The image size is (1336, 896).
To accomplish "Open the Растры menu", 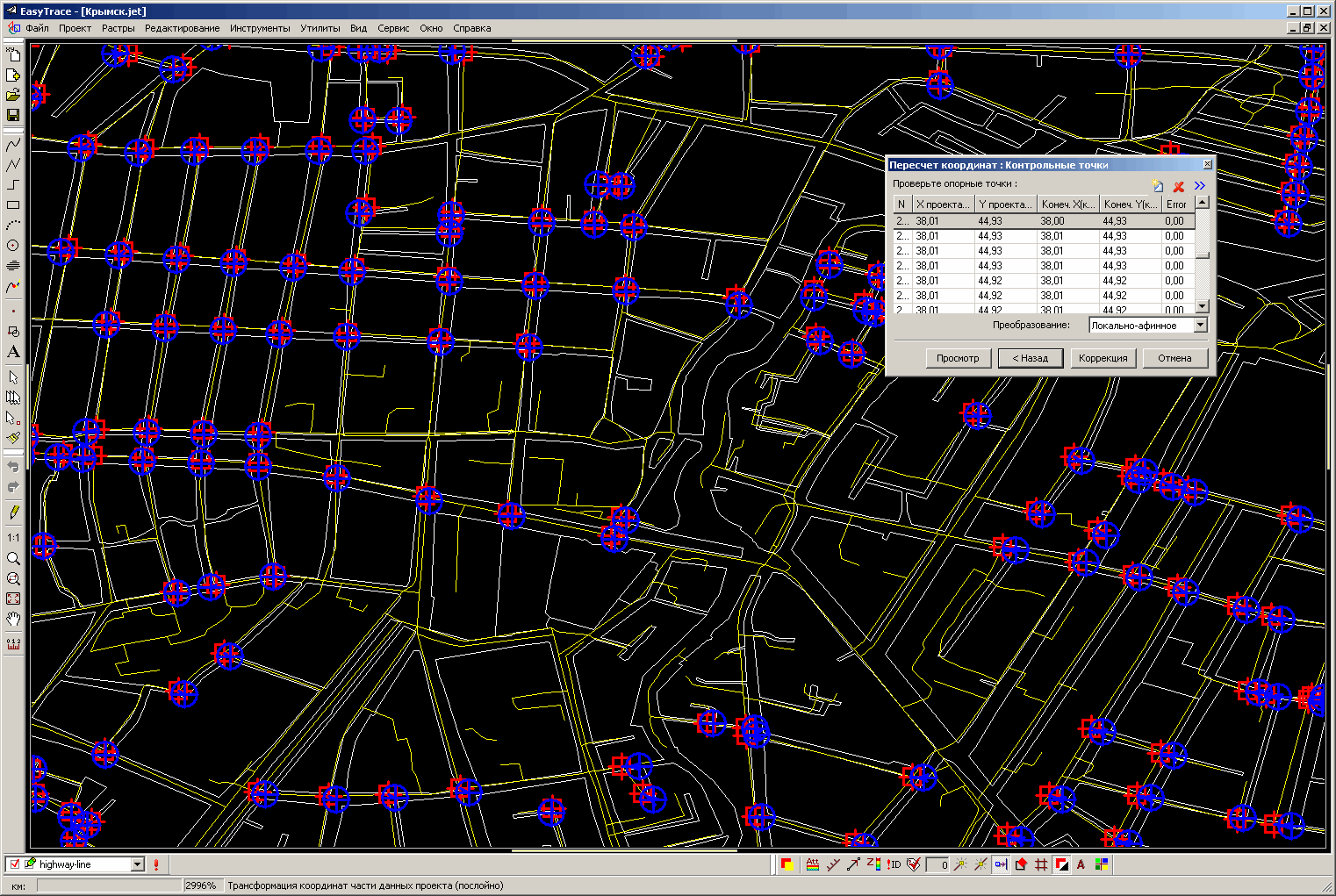I will [118, 28].
